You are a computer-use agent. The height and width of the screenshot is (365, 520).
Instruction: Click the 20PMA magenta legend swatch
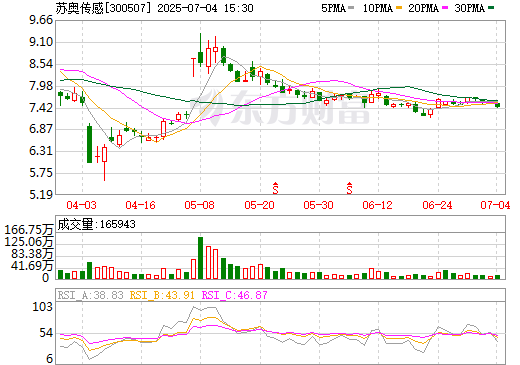(445, 8)
